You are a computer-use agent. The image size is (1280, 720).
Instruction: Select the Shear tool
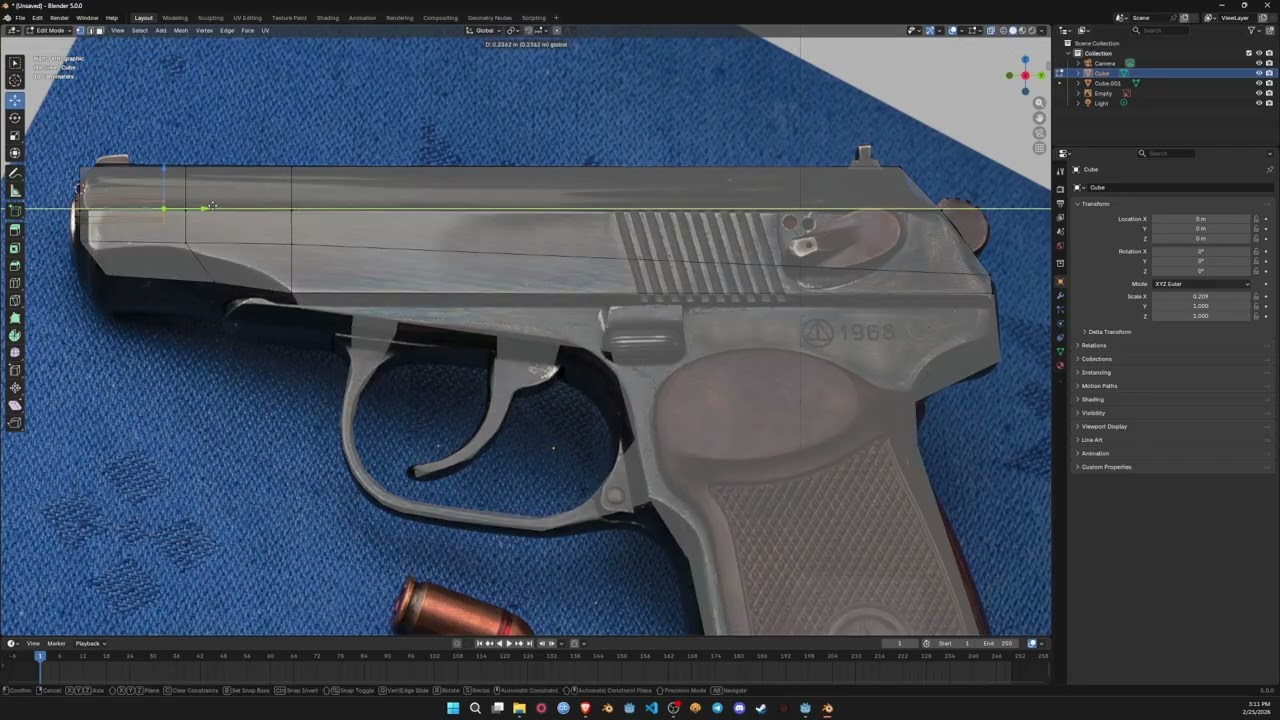pos(15,406)
